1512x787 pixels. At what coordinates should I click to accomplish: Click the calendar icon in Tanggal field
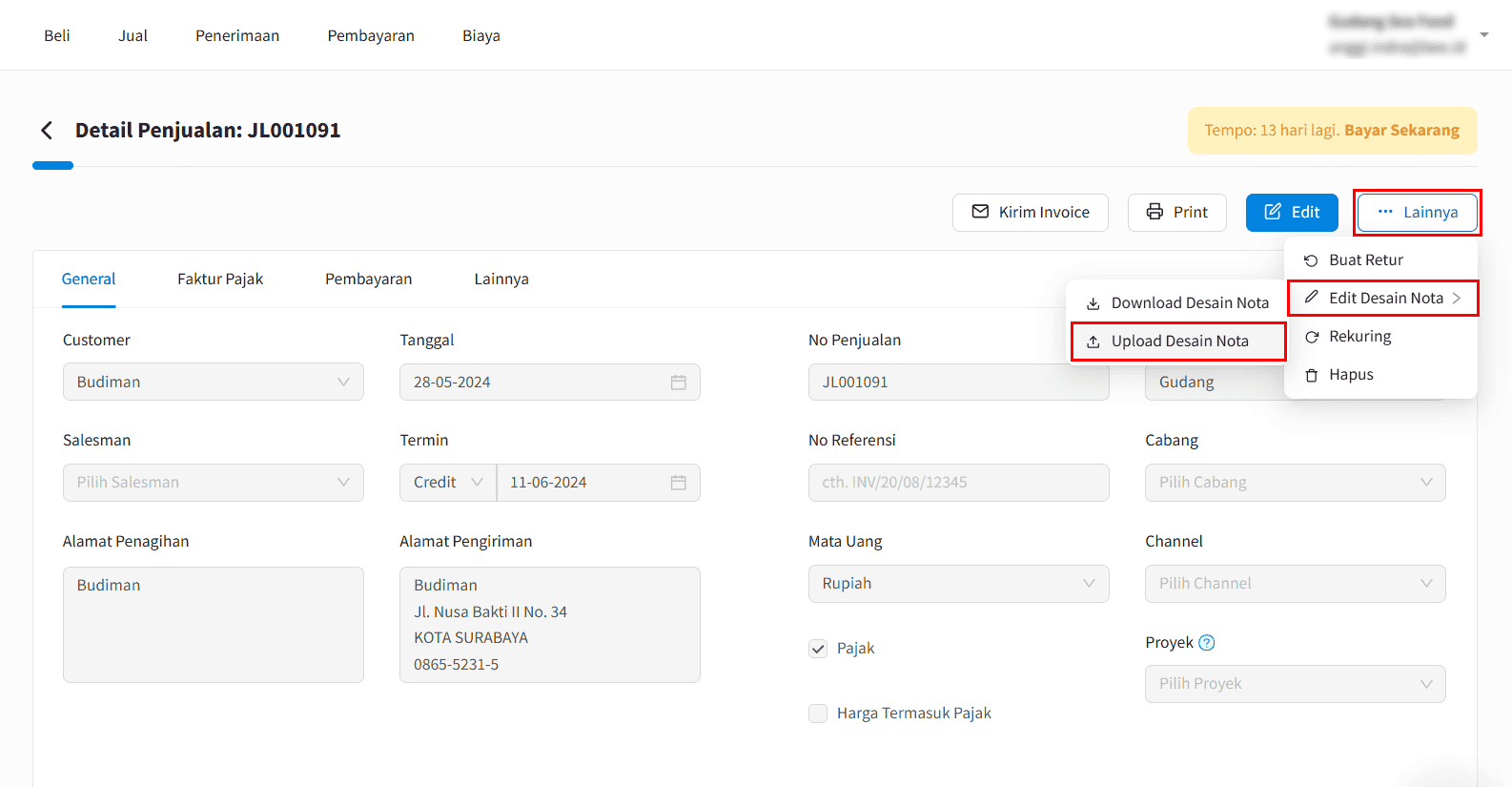(x=678, y=383)
